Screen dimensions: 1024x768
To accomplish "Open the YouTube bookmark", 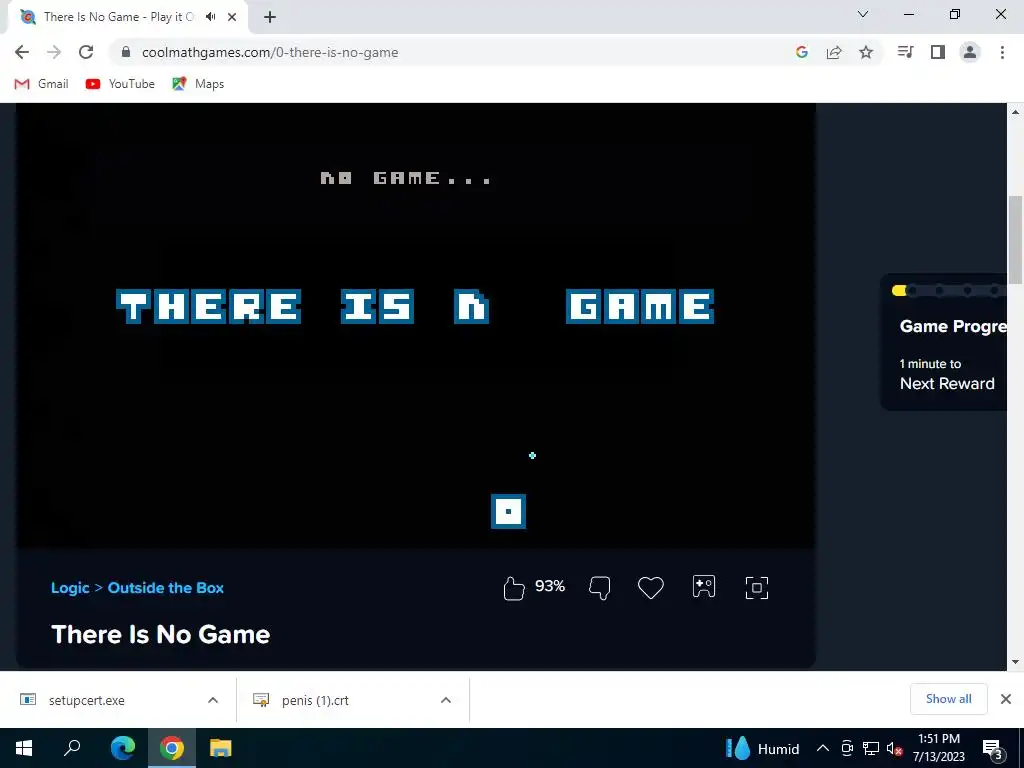I will pyautogui.click(x=120, y=84).
